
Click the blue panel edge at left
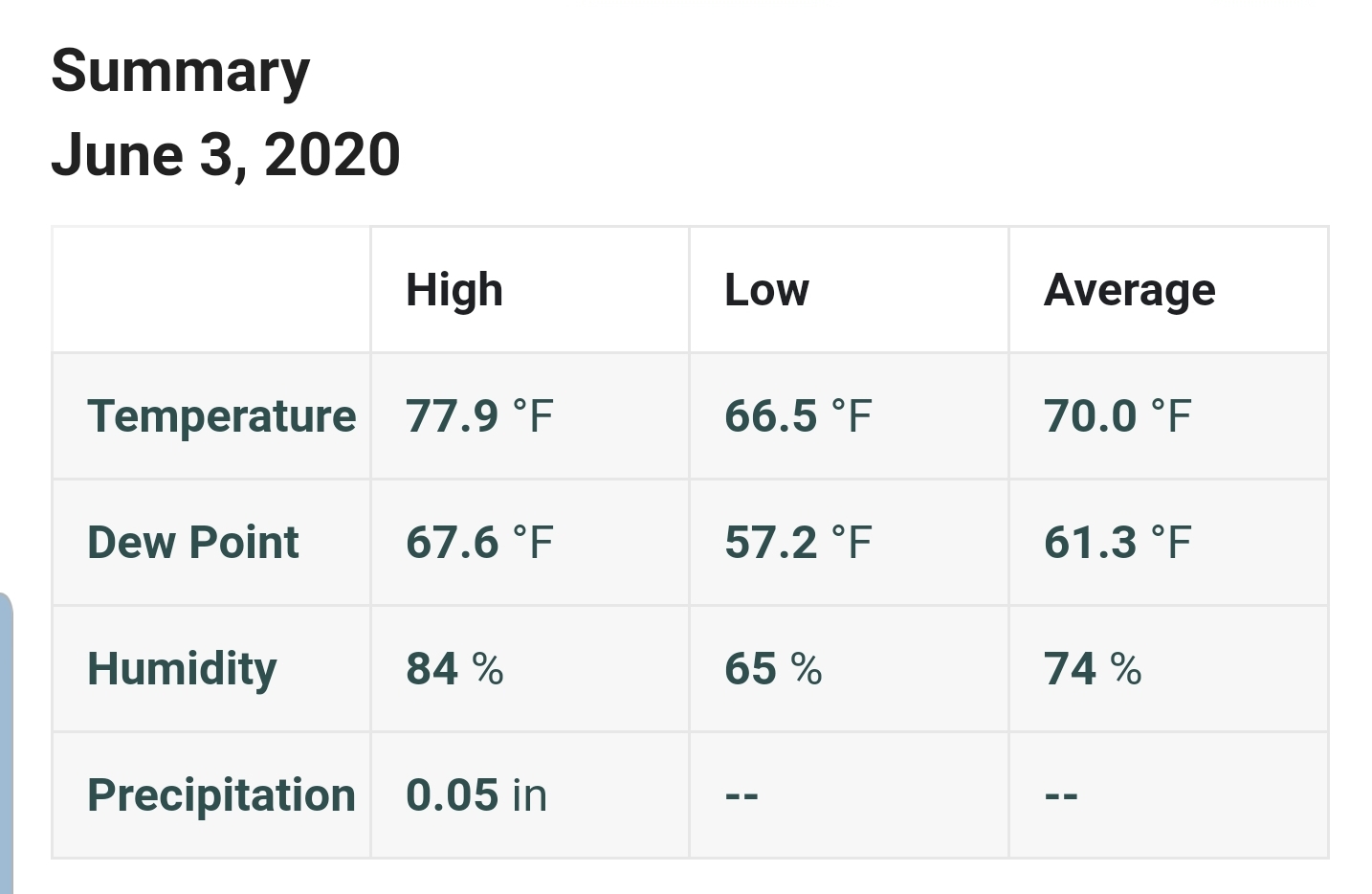coord(6,743)
